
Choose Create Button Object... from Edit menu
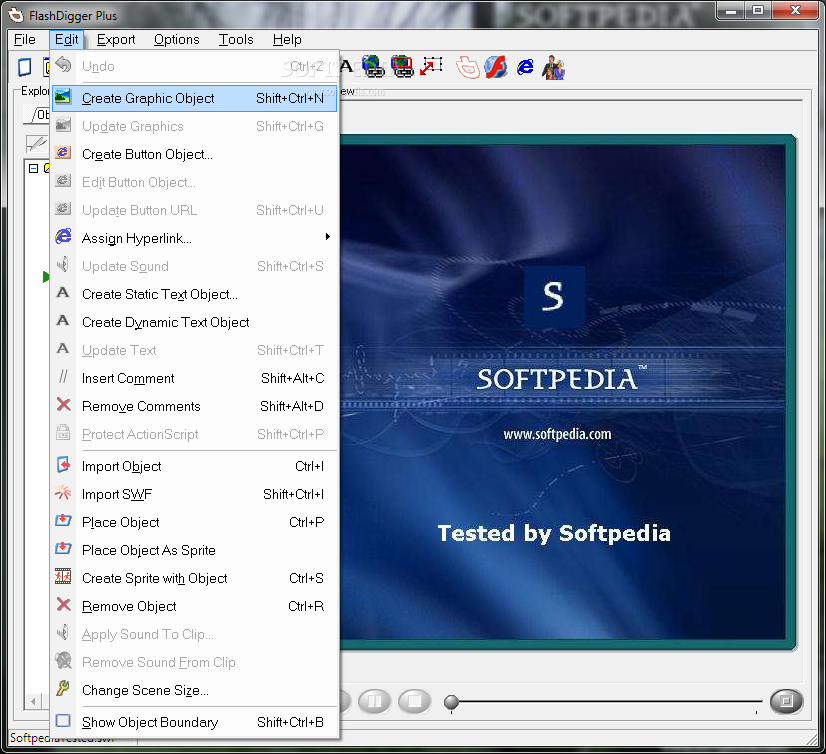[x=194, y=154]
